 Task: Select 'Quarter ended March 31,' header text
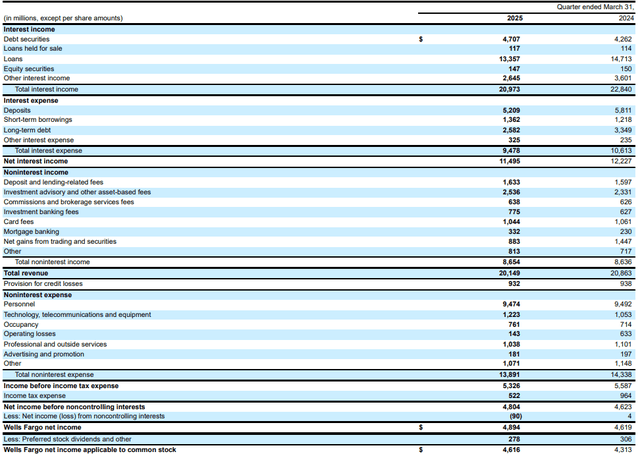(x=596, y=7)
